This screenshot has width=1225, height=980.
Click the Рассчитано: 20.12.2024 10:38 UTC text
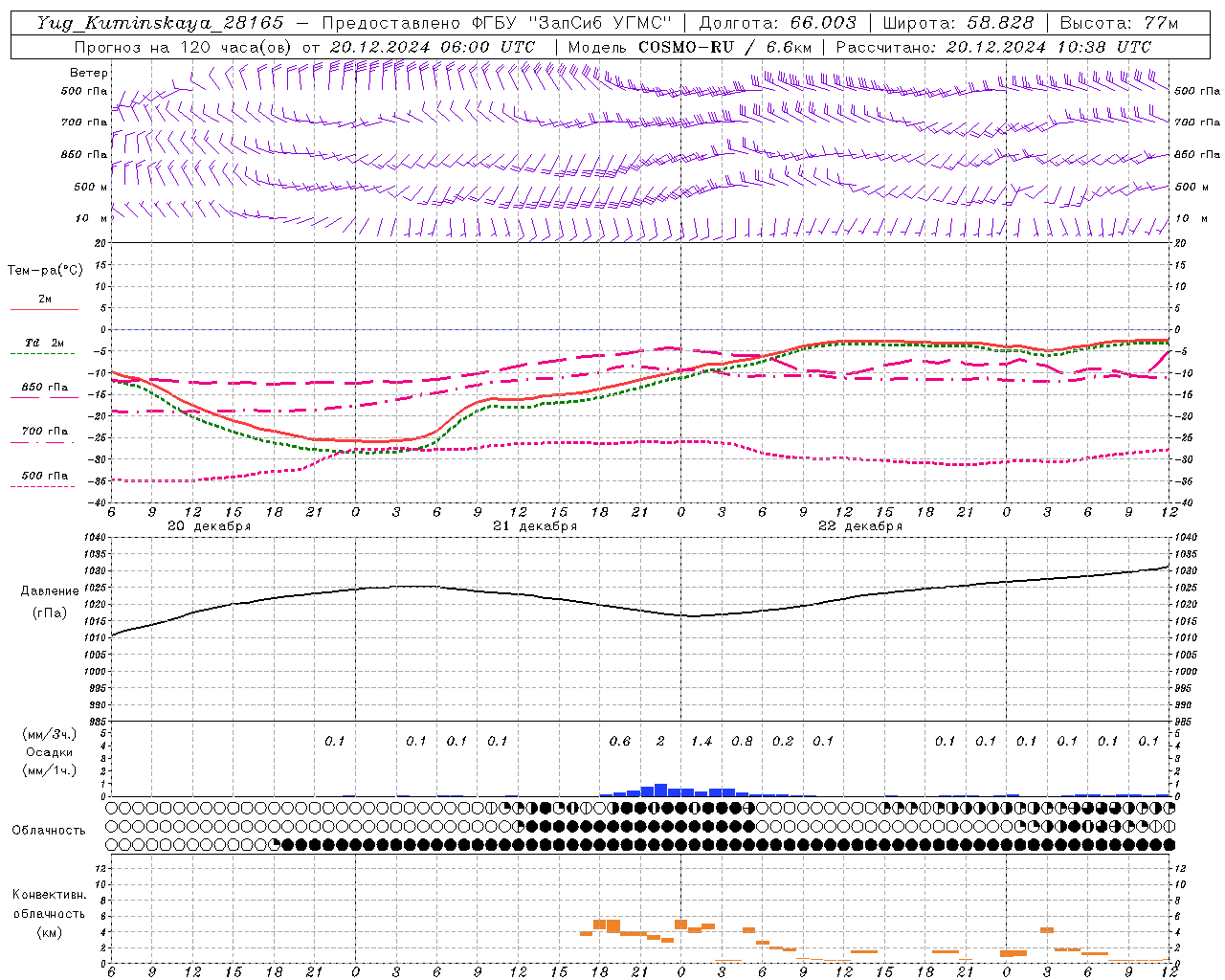993,47
